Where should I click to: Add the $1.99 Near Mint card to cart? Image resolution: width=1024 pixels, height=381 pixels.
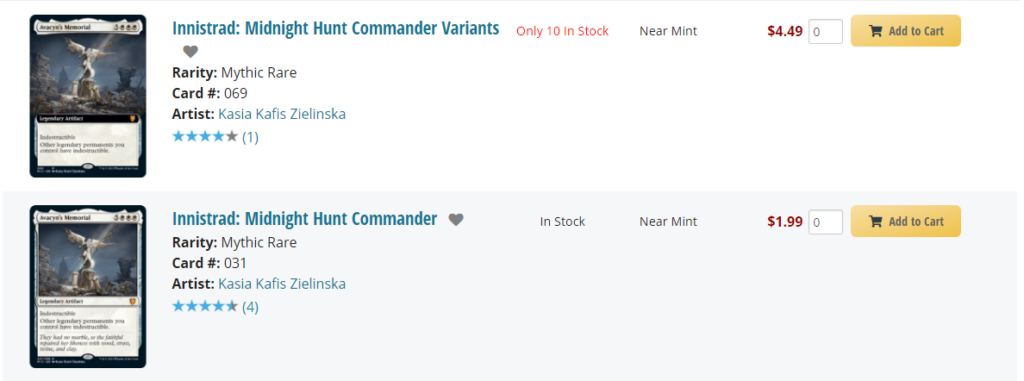tap(905, 222)
